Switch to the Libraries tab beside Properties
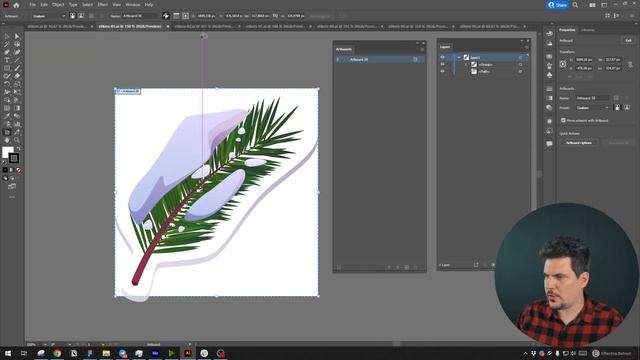Viewport: 640px width, 360px height. tap(588, 30)
